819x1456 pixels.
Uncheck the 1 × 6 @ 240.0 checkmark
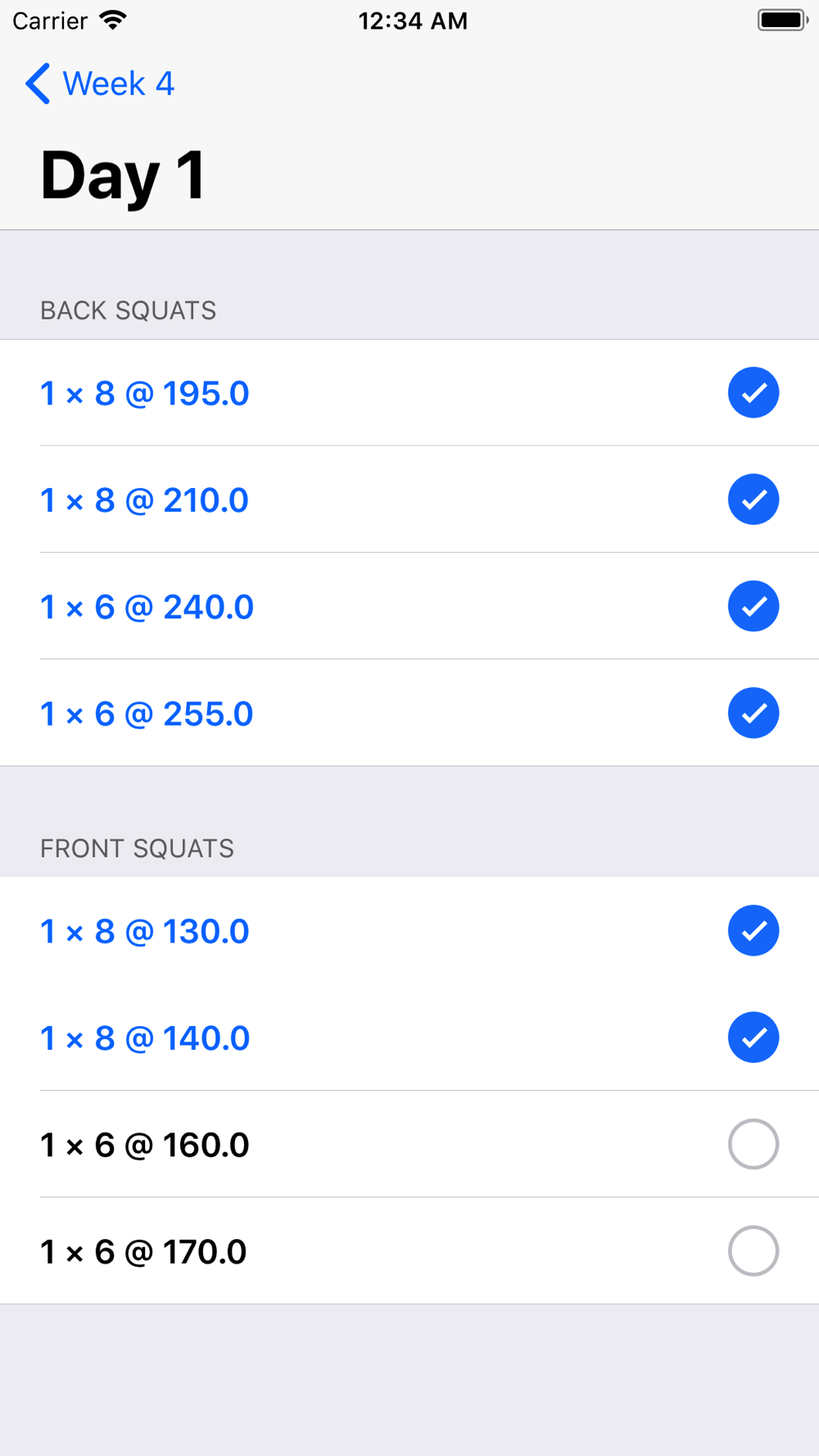753,606
